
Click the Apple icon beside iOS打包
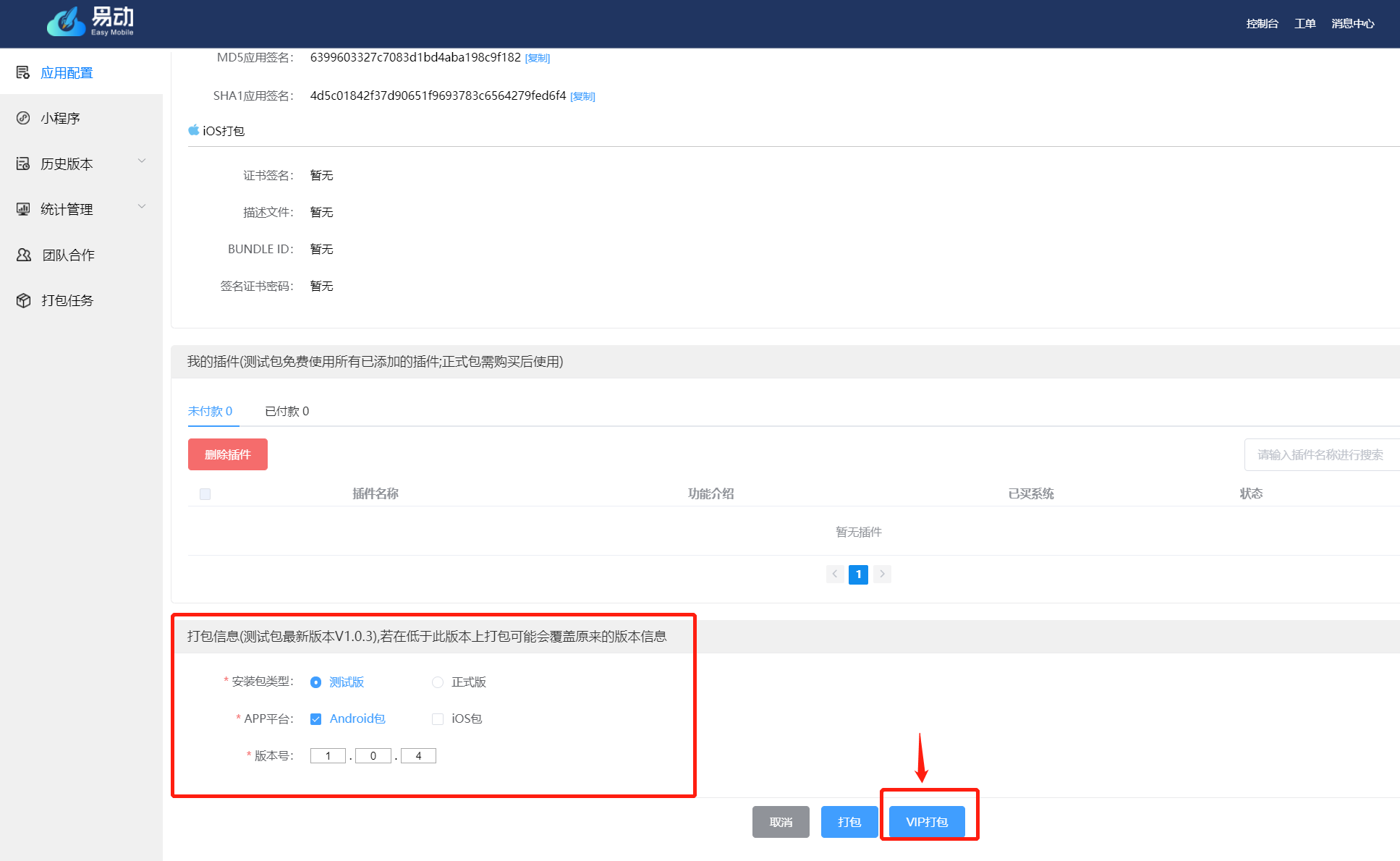pyautogui.click(x=193, y=130)
